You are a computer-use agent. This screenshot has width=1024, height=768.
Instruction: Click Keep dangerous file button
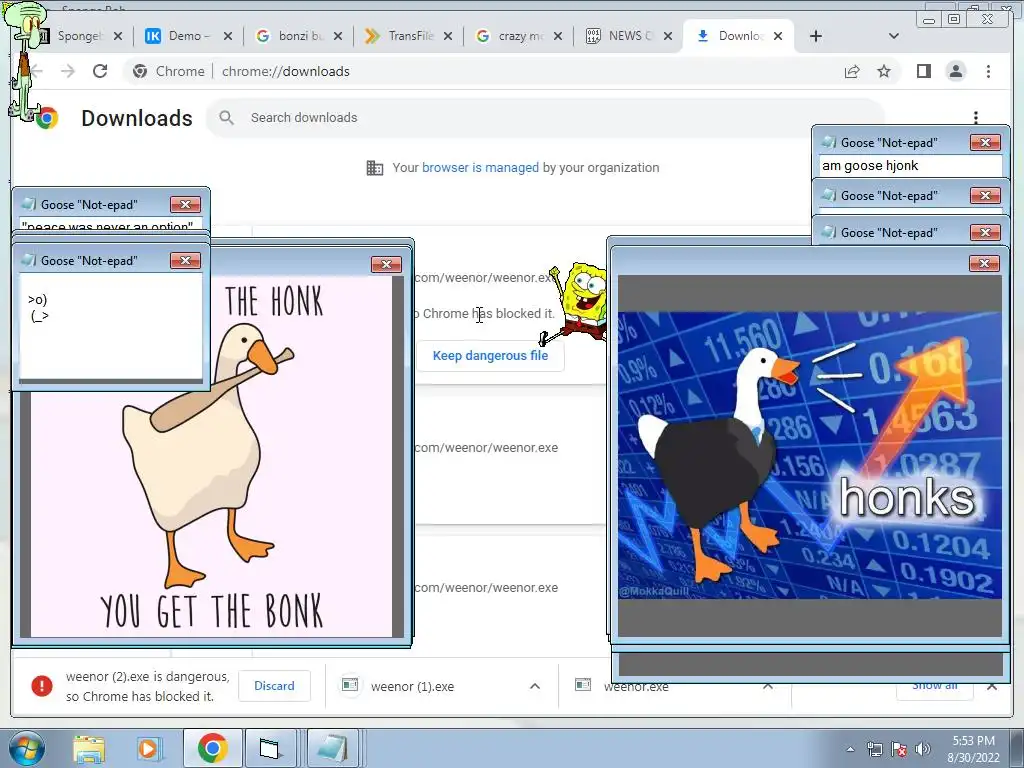click(490, 355)
